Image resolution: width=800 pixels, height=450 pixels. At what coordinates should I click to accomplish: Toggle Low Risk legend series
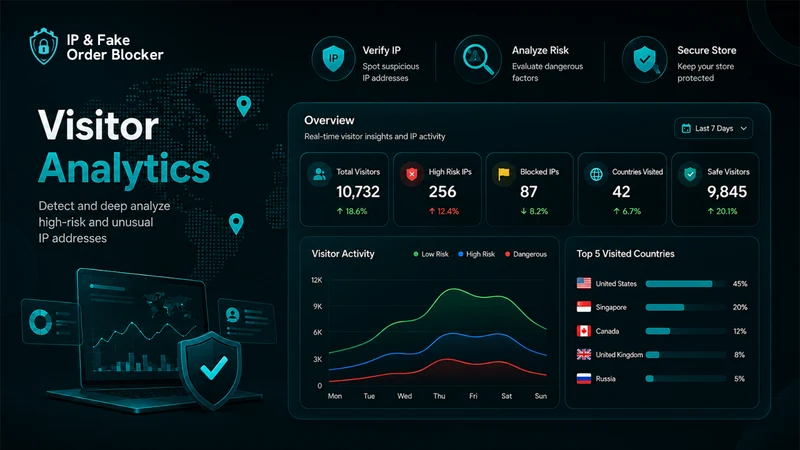click(x=431, y=254)
